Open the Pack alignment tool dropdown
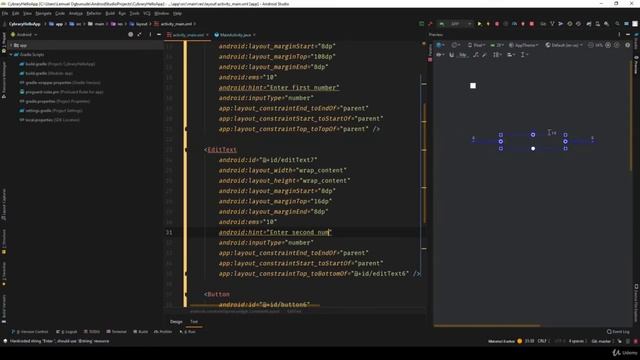The width and height of the screenshot is (640, 360). tap(498, 55)
